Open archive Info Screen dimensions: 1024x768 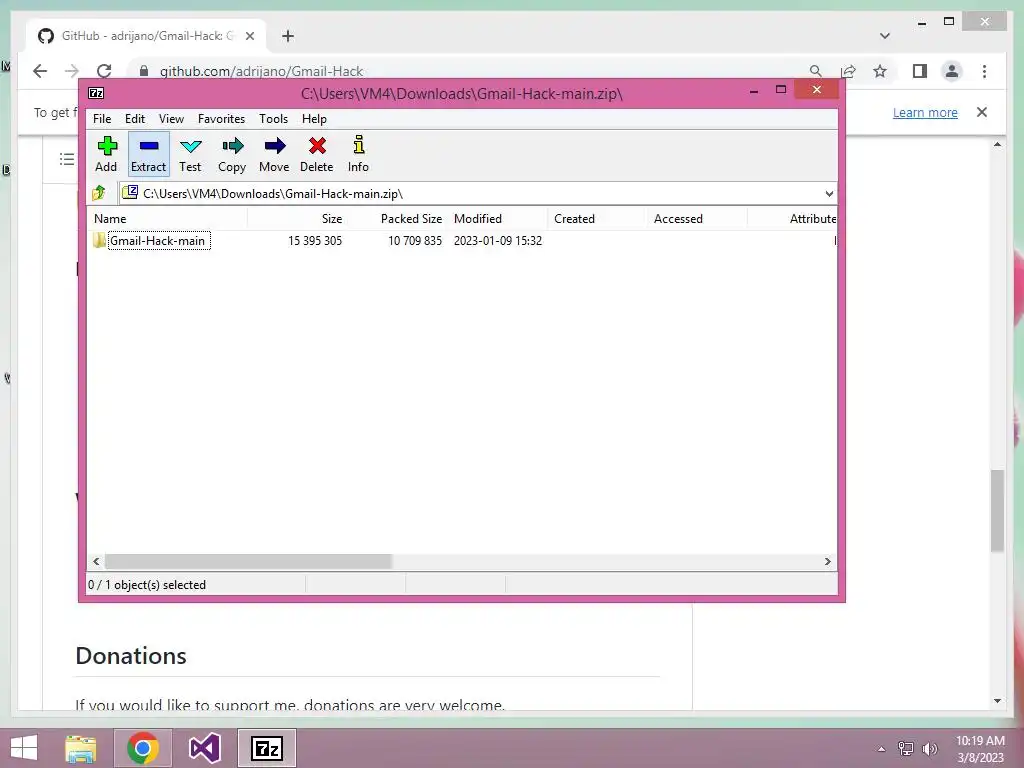pyautogui.click(x=358, y=154)
